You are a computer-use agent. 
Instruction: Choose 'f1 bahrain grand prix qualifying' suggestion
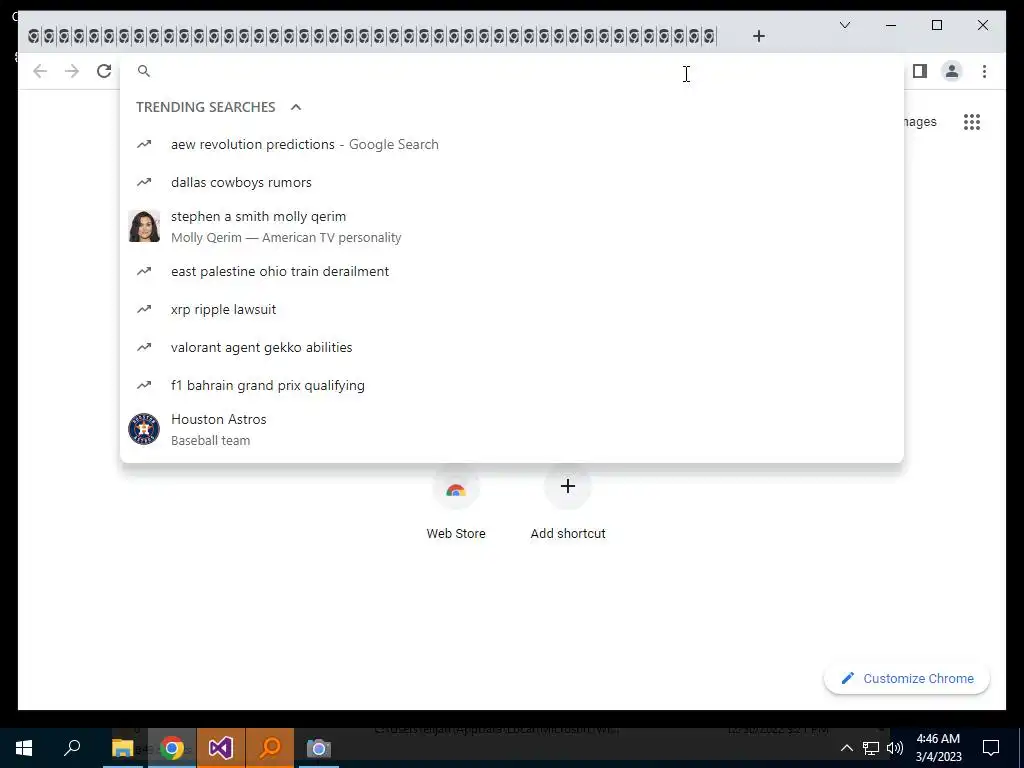512,385
